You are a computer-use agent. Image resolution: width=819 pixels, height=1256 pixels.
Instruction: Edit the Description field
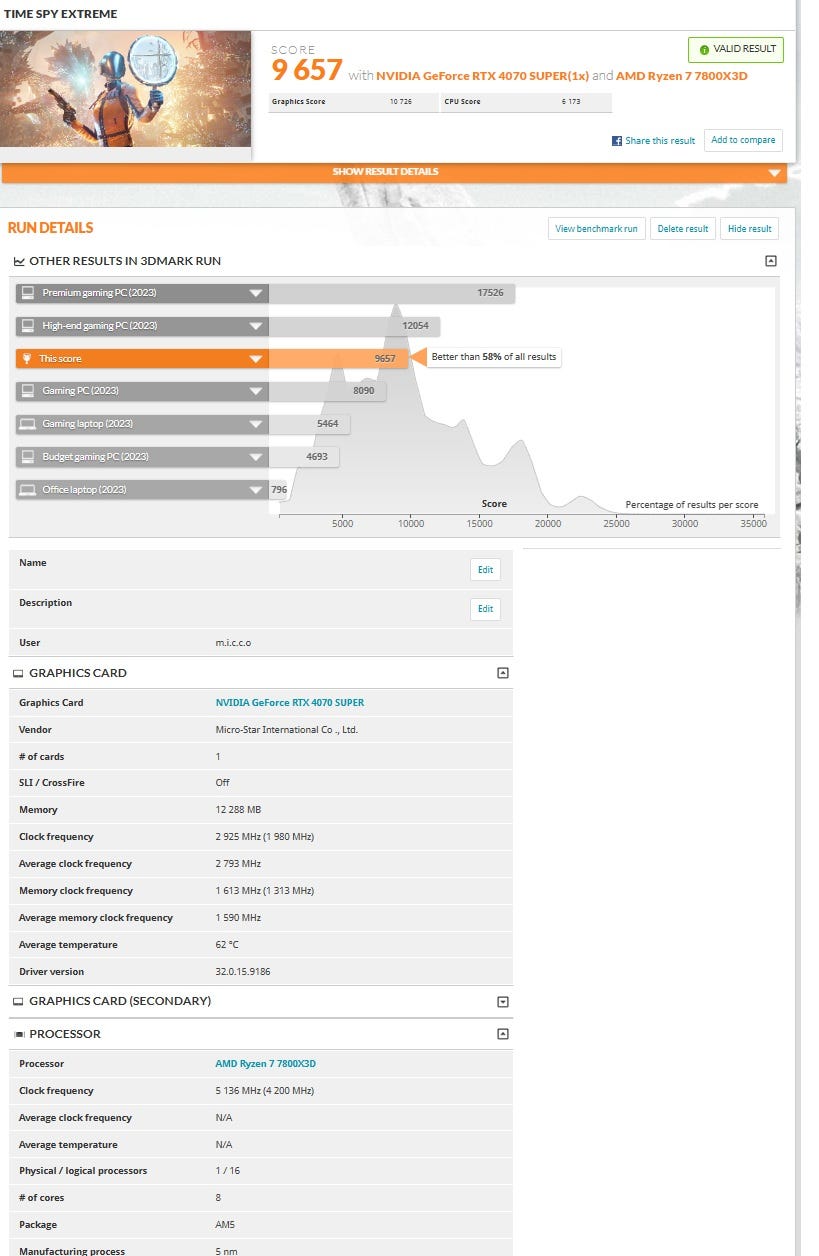pyautogui.click(x=485, y=609)
